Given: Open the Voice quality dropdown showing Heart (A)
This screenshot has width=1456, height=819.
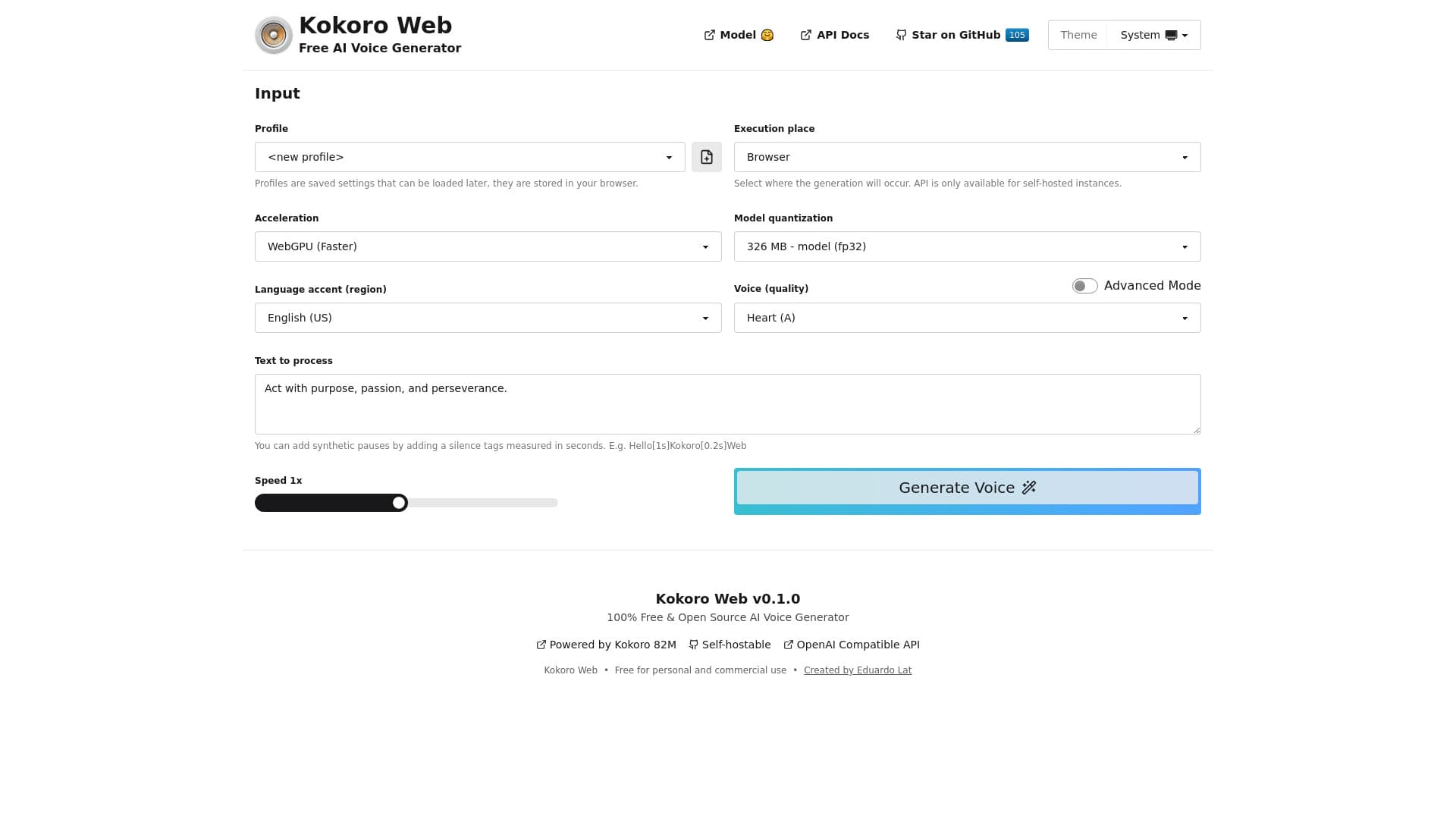Looking at the screenshot, I should [967, 318].
